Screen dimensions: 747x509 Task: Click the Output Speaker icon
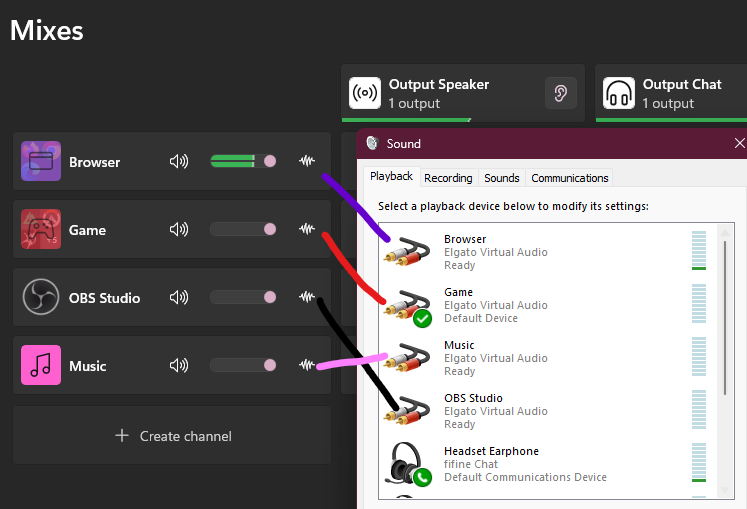365,93
